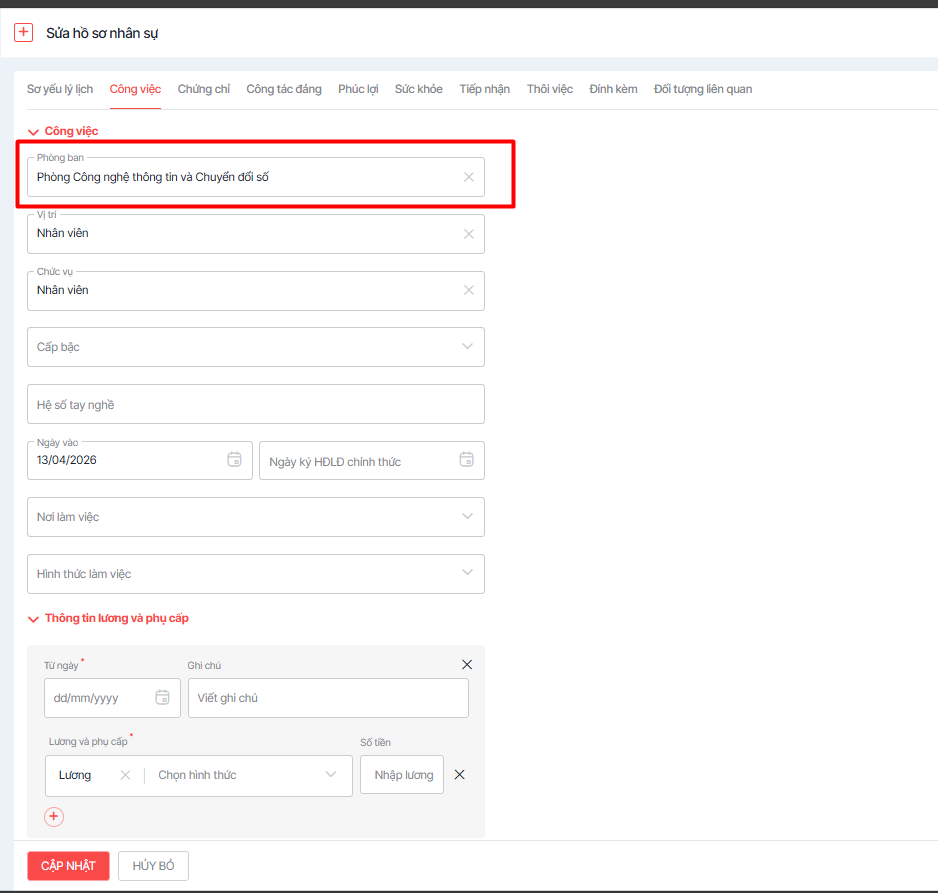Open the Hình thức làm việc dropdown
Screen dimensions: 938x893
pos(467,573)
